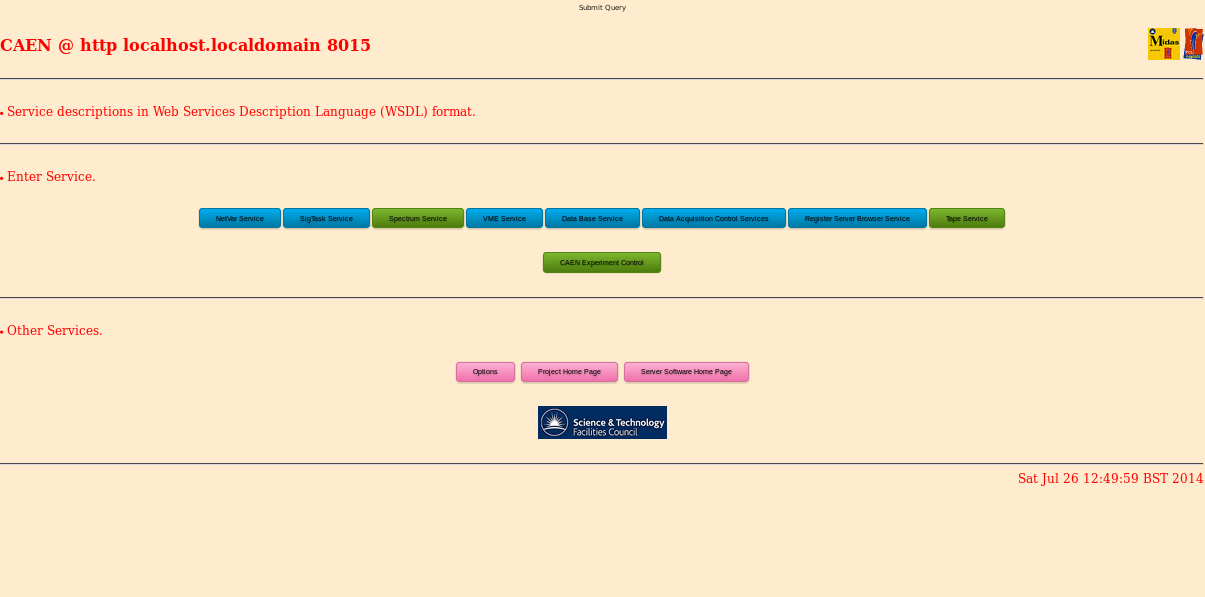Launch CAEN Experiment Control

[x=601, y=262]
